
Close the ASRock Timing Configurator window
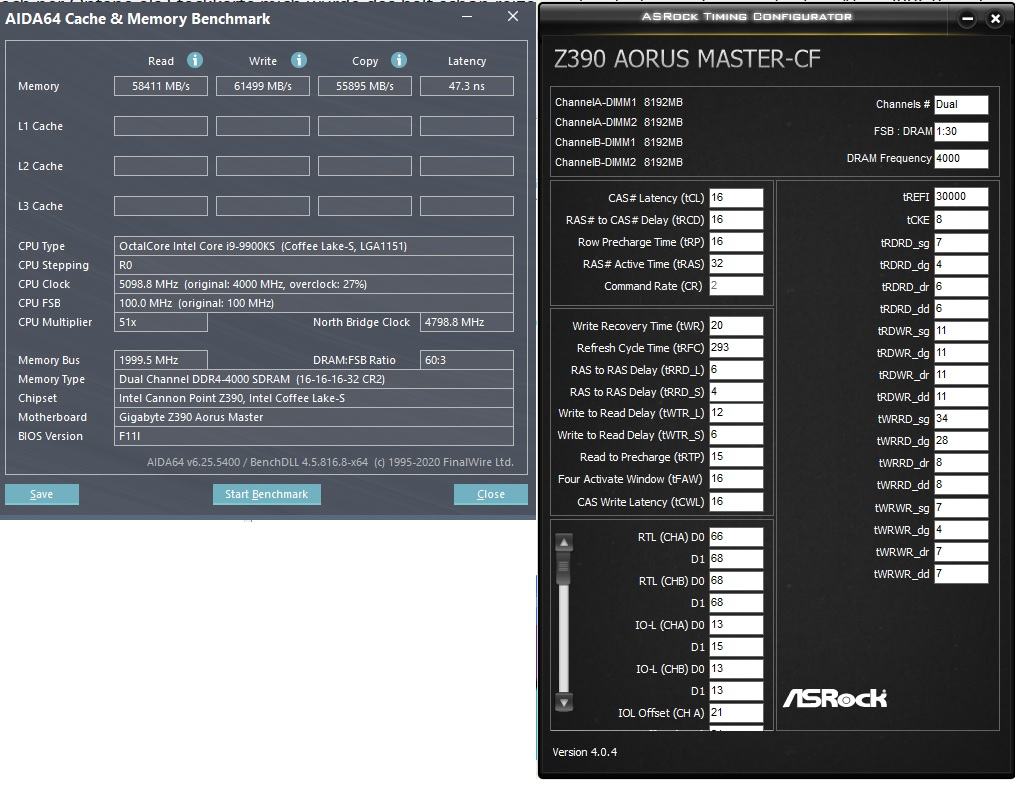[x=995, y=19]
